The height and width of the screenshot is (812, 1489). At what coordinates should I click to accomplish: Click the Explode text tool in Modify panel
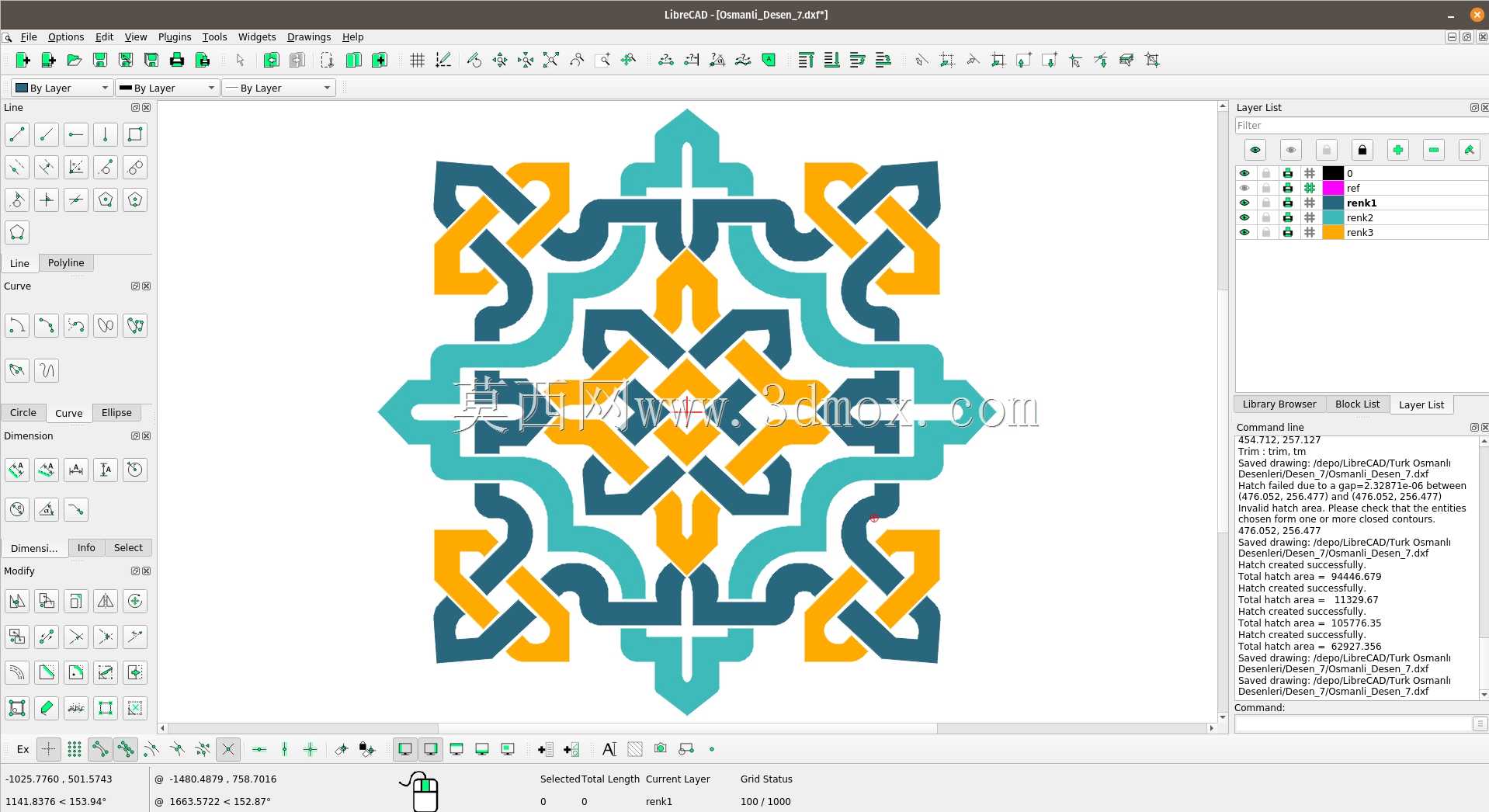tap(76, 708)
